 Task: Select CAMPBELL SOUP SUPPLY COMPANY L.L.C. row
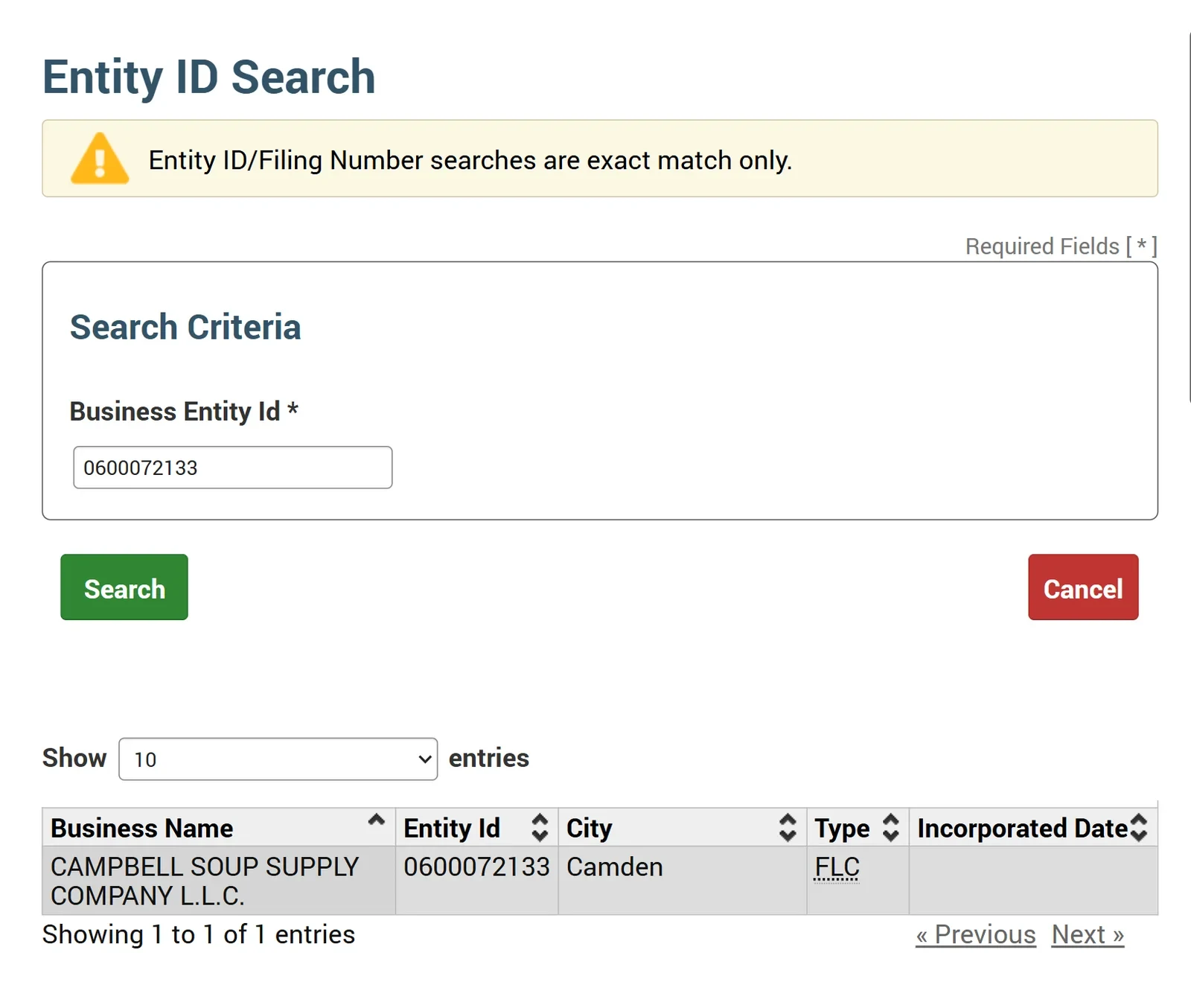(600, 881)
